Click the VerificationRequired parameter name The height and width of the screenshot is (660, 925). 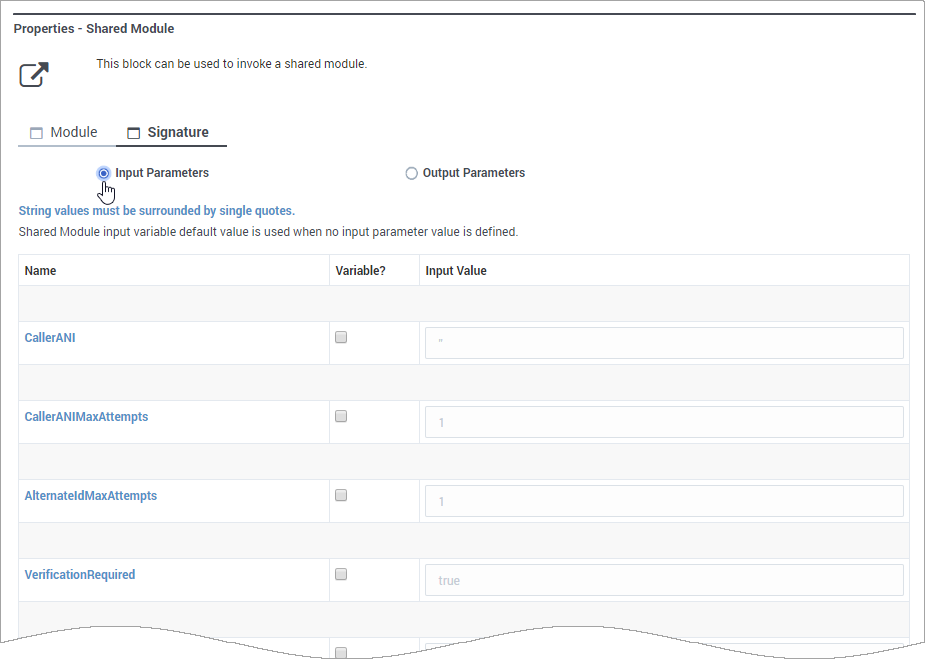pyautogui.click(x=79, y=575)
